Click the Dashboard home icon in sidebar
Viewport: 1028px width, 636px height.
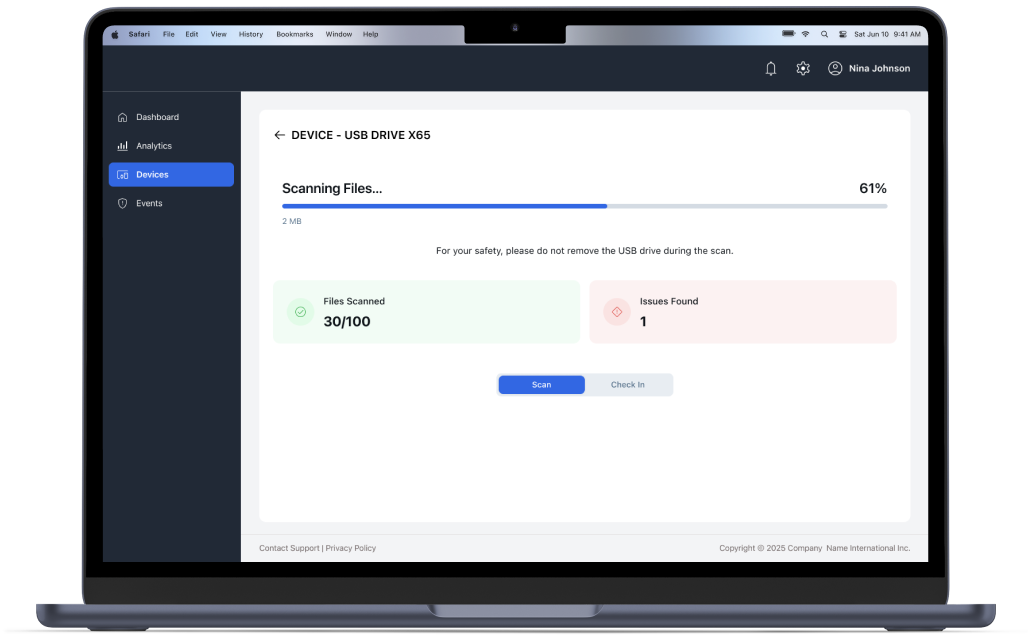pos(123,117)
